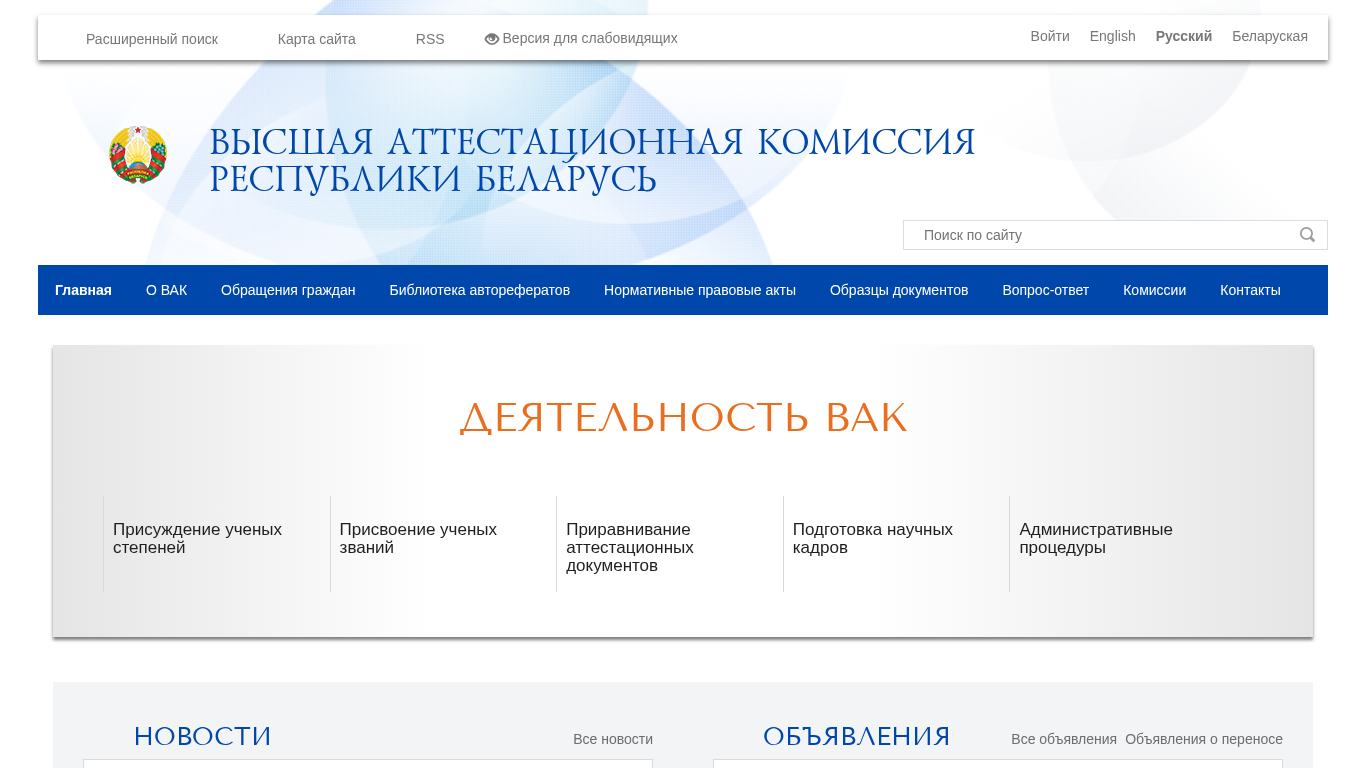1366x768 pixels.
Task: Open Присвоение ученых званий section
Action: coord(418,538)
